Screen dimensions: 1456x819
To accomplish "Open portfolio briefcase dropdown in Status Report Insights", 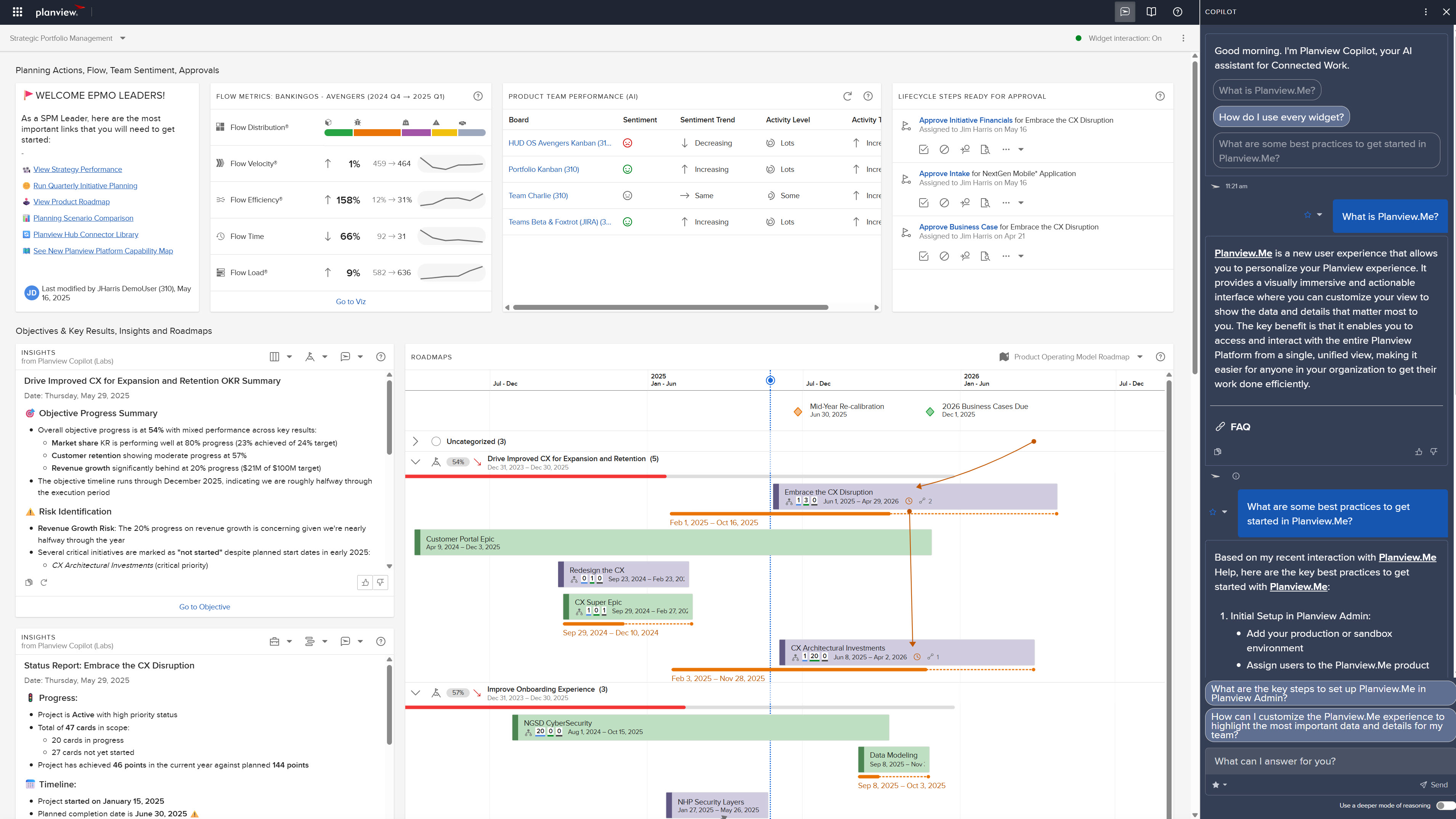I will tap(281, 641).
